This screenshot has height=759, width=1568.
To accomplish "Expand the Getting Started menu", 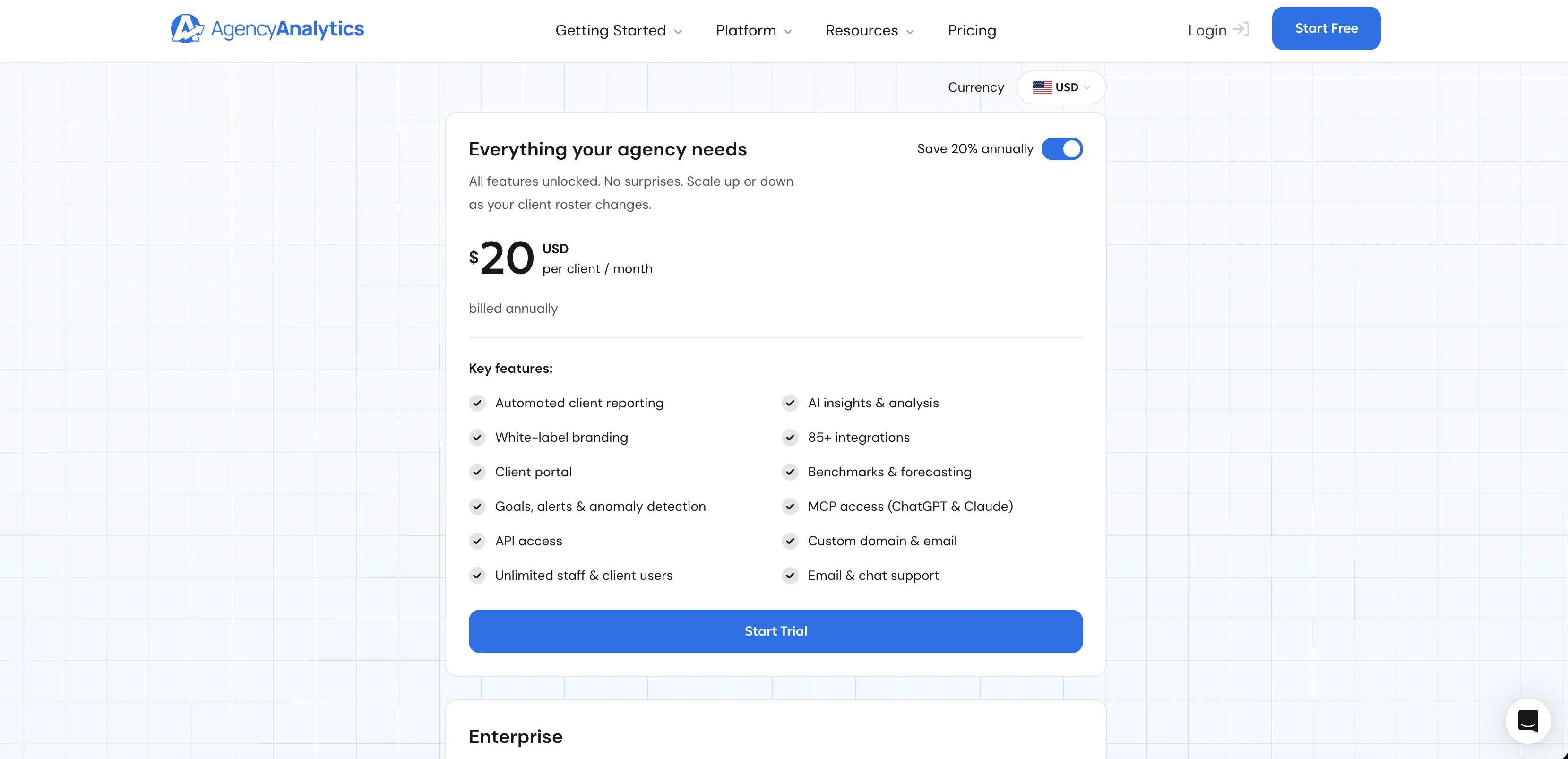I will coord(619,30).
